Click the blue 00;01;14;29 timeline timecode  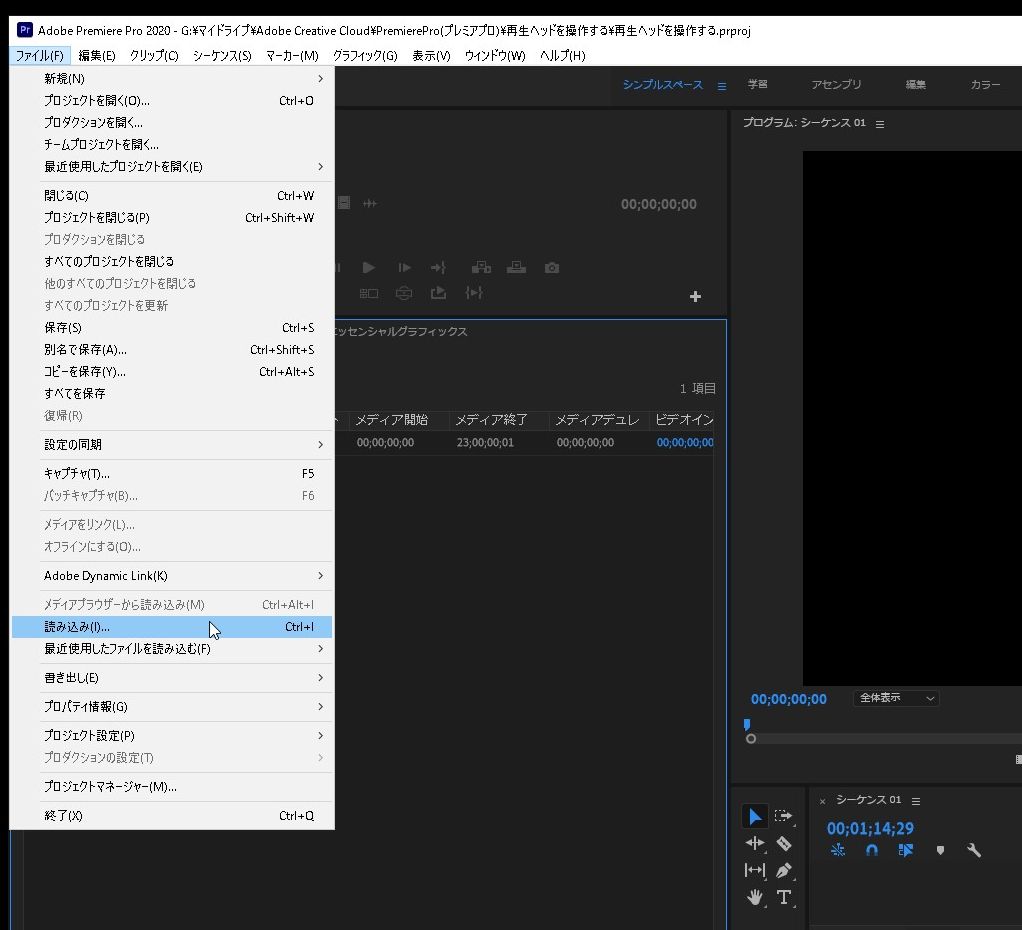click(x=869, y=828)
